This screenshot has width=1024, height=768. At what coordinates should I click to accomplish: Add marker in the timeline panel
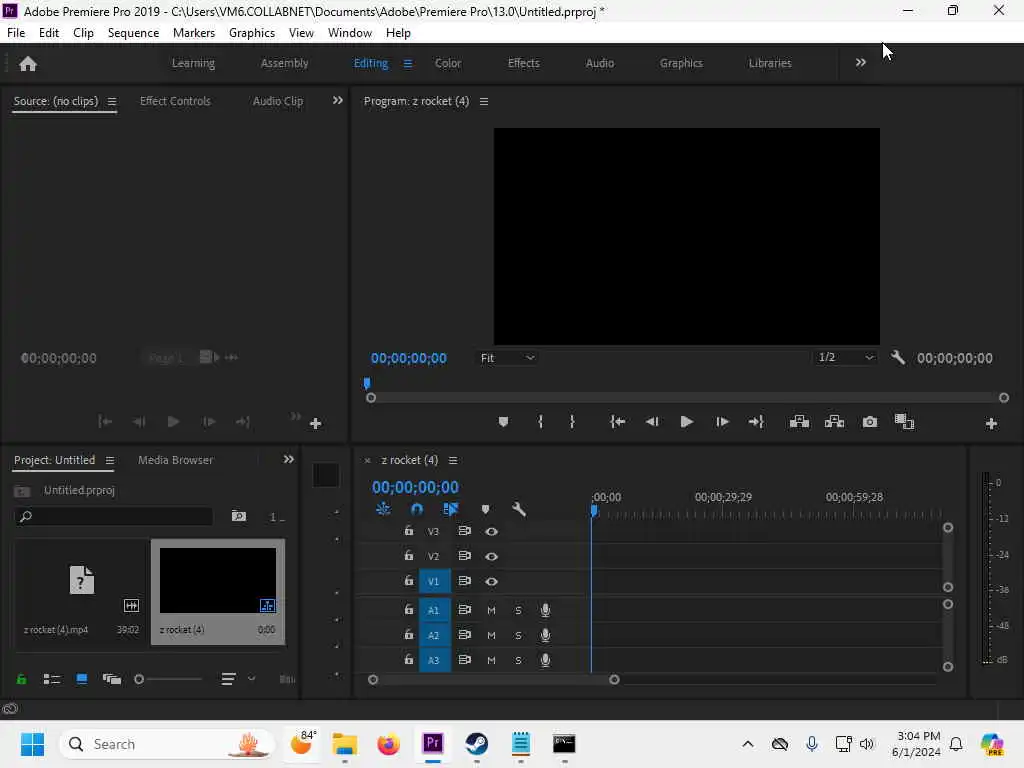pyautogui.click(x=485, y=509)
